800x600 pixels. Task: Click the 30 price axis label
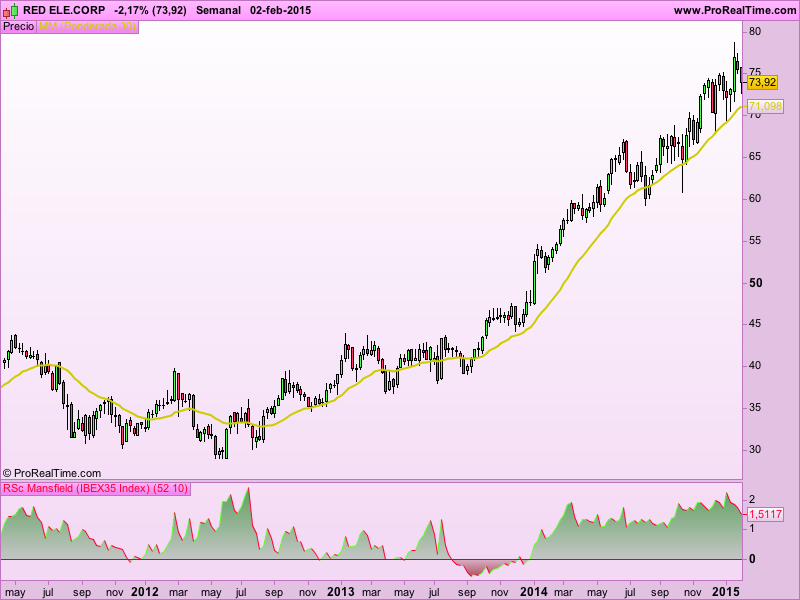755,449
